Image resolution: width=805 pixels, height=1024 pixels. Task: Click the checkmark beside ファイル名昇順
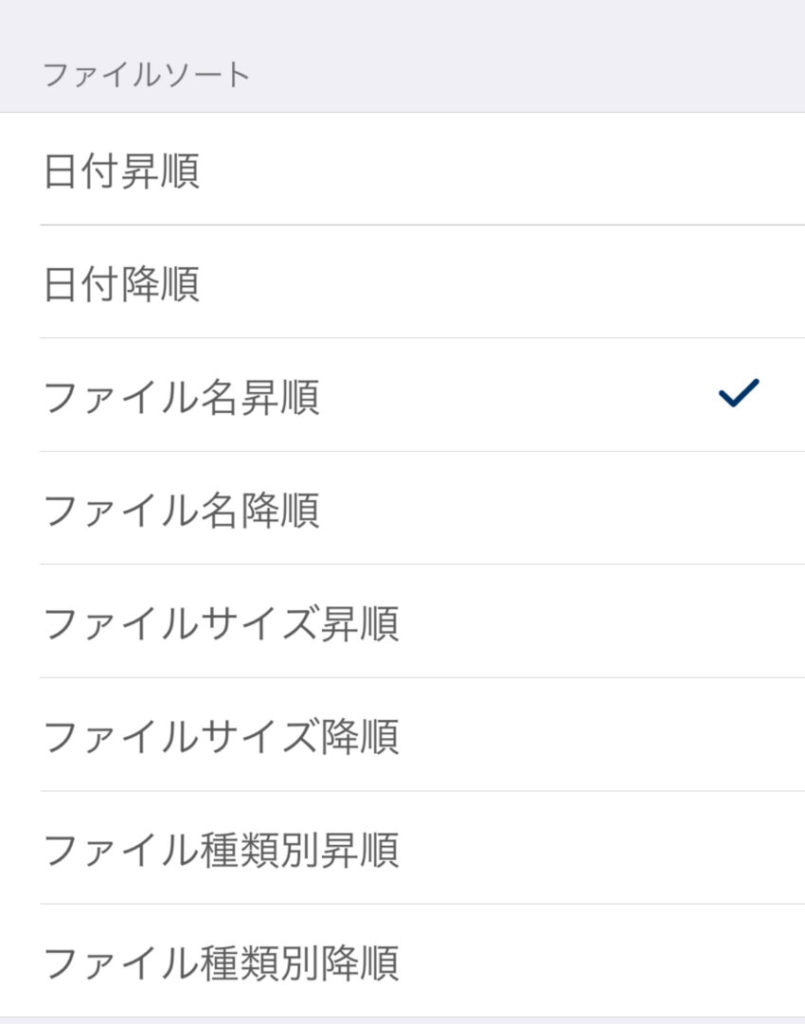coord(738,394)
